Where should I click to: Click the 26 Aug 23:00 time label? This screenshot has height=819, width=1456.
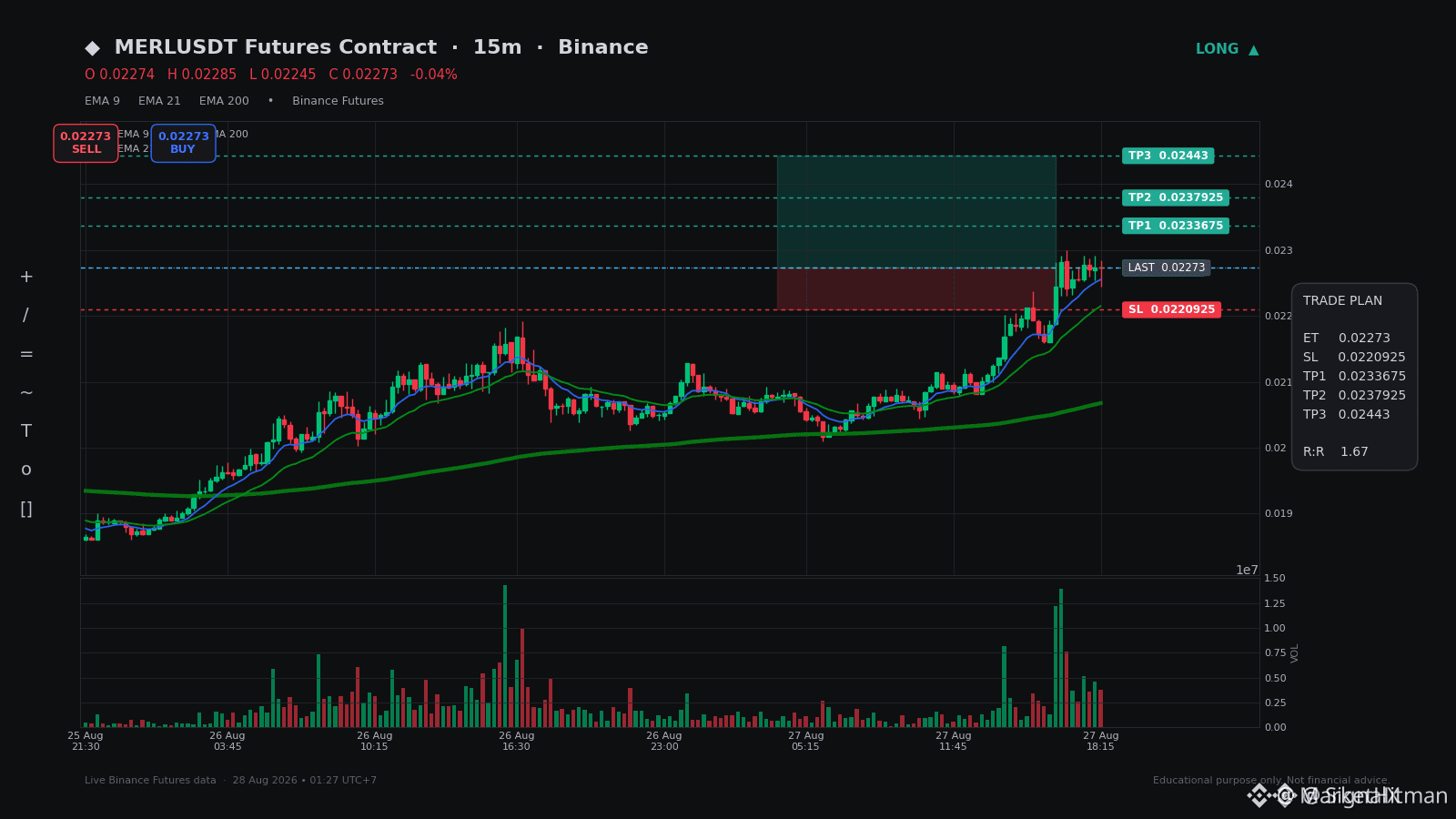point(664,741)
